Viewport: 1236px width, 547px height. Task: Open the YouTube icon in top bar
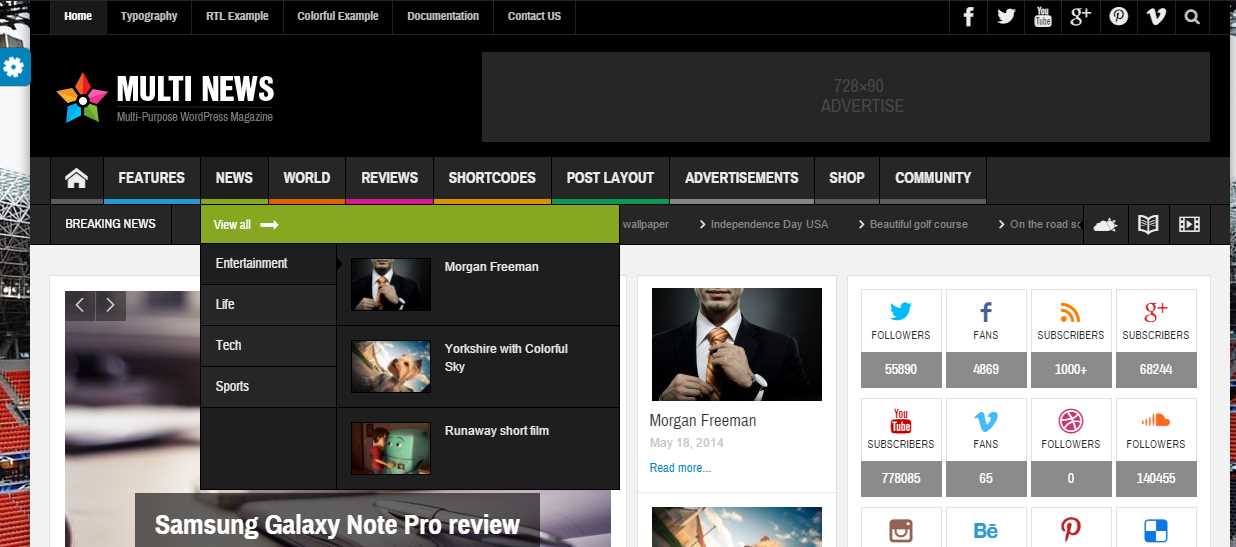(1043, 16)
